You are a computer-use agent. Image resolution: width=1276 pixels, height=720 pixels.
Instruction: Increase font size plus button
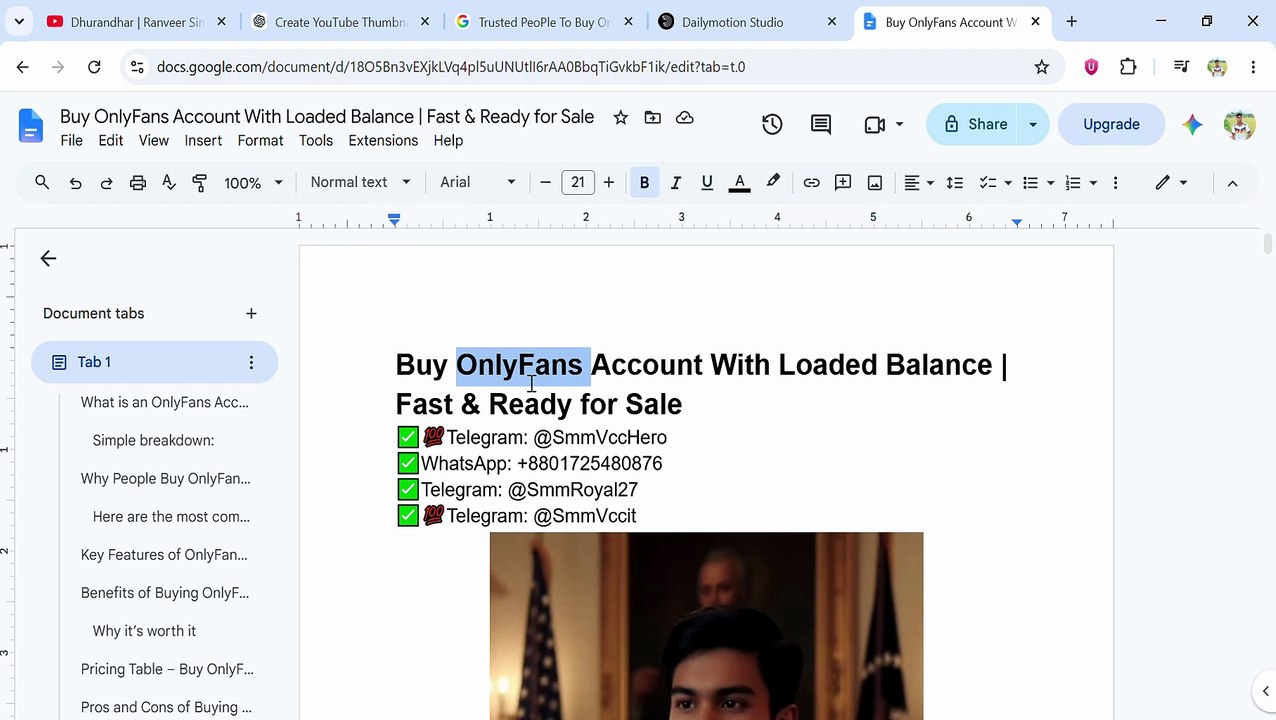(608, 182)
